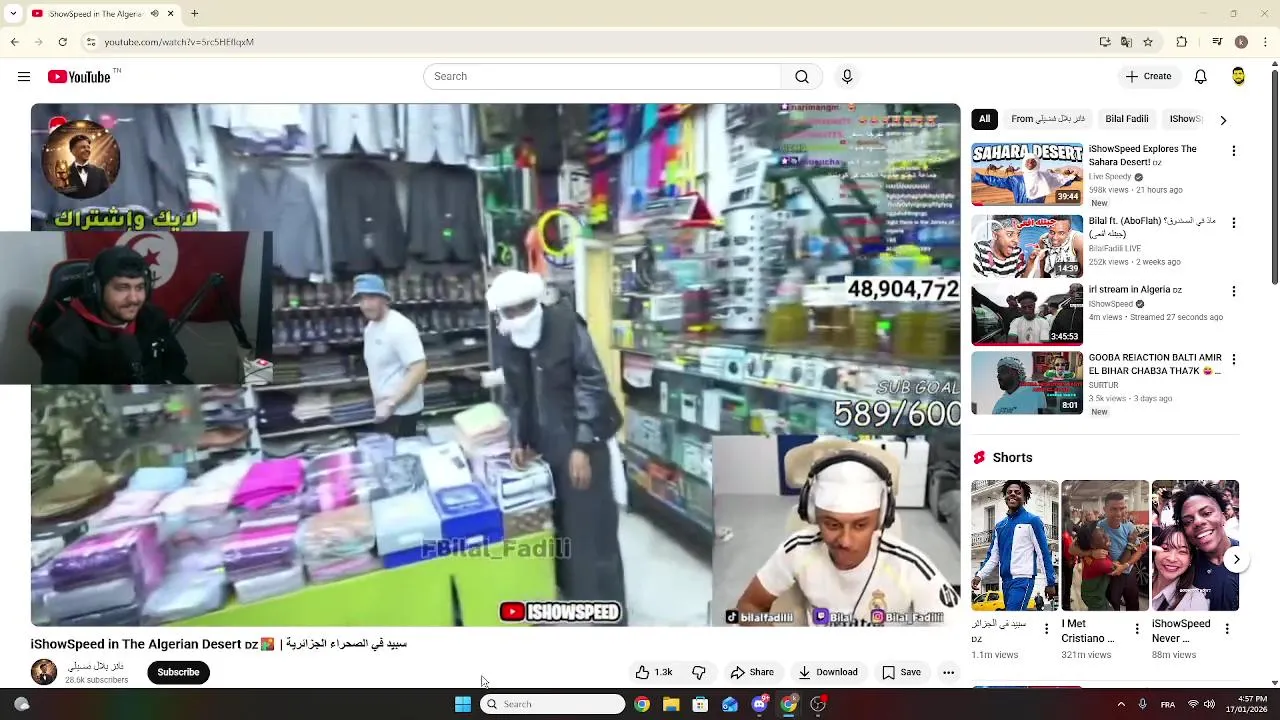1280x720 pixels.
Task: Select the From channel filter chip
Action: point(1048,119)
